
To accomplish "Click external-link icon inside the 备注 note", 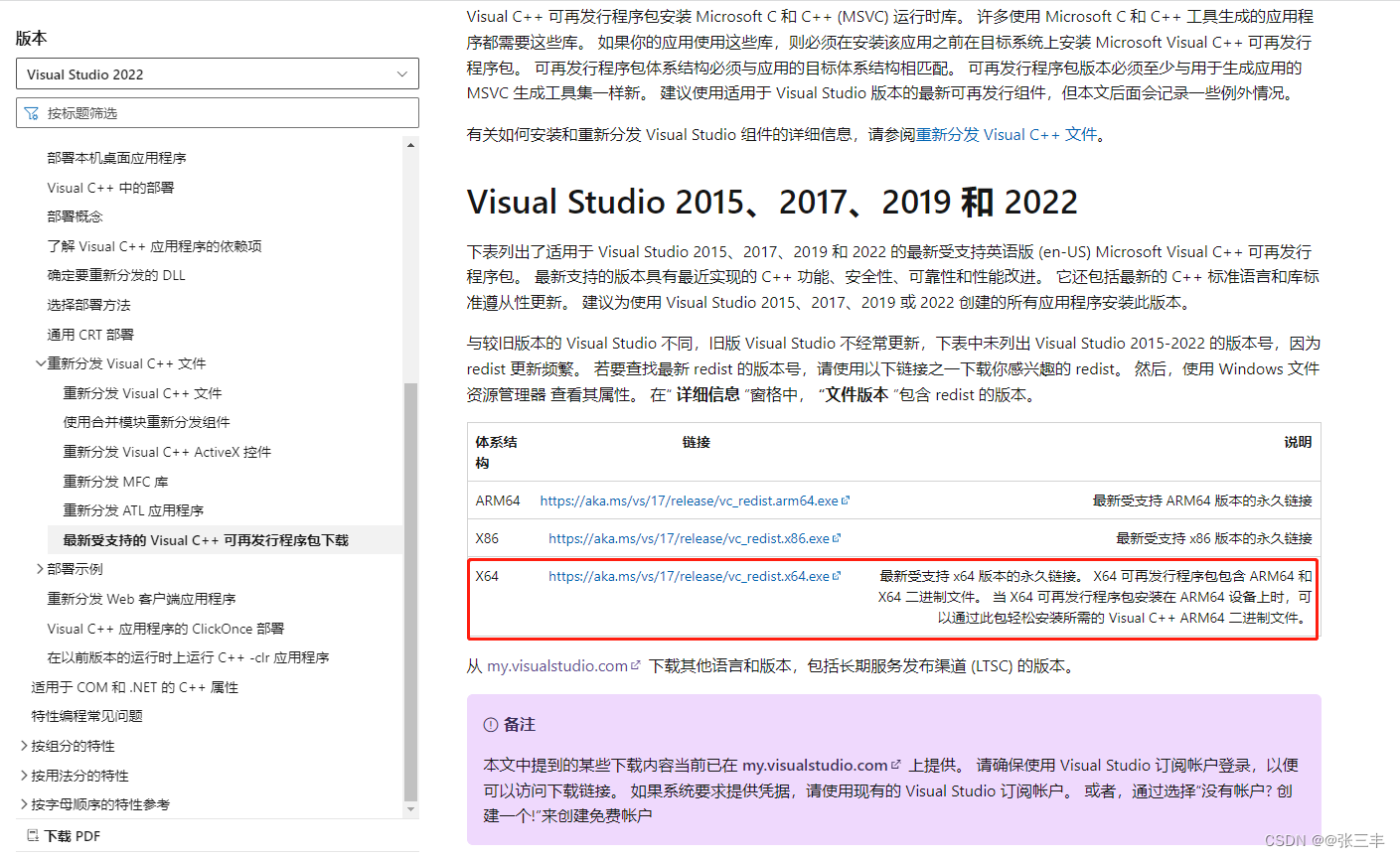I will pyautogui.click(x=895, y=765).
